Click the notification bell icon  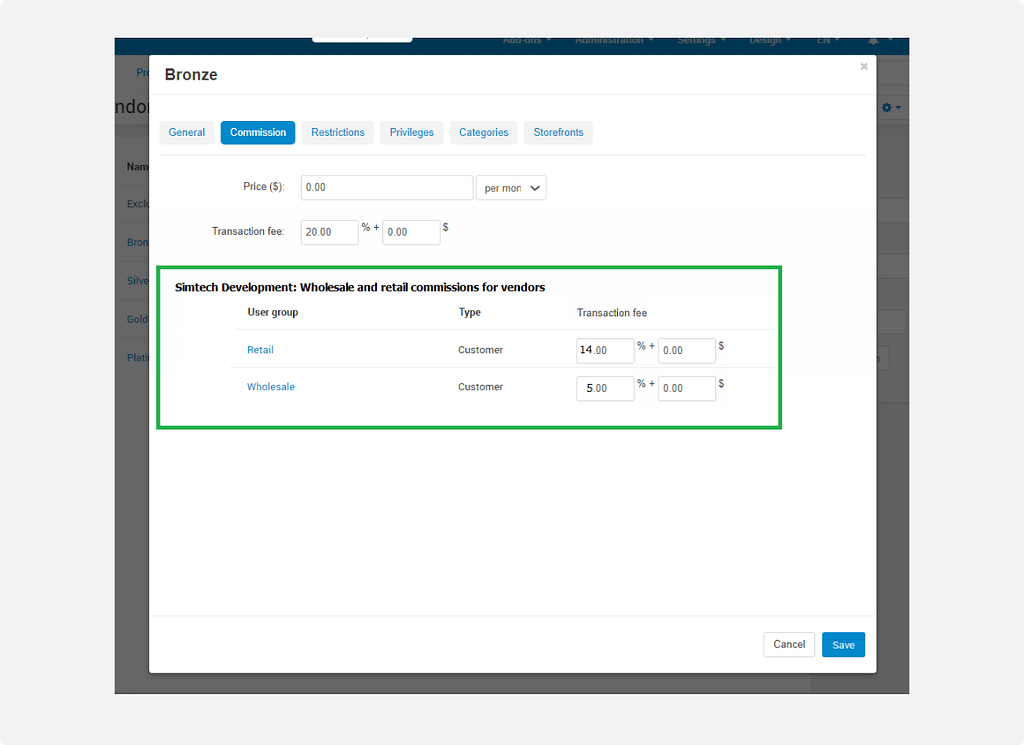pyautogui.click(x=873, y=40)
